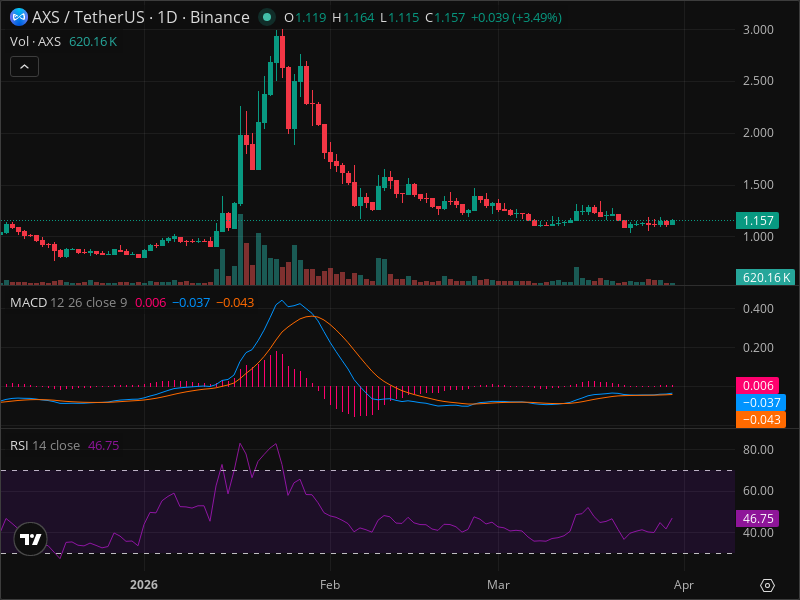Click MACD histogram value 0.006 in legend

(151, 303)
